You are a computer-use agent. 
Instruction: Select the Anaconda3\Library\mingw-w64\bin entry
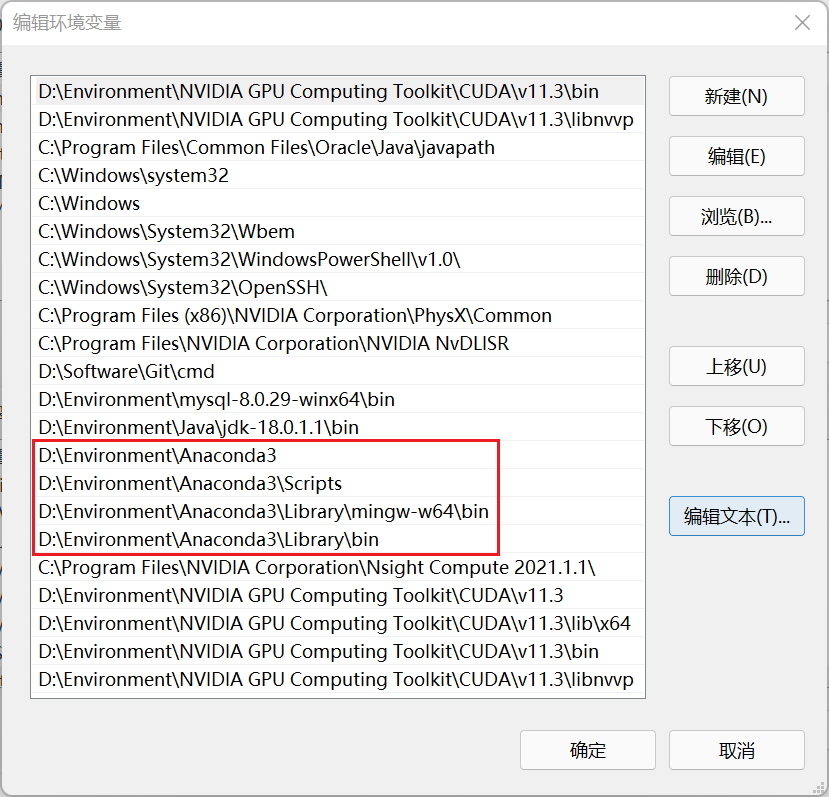point(338,511)
